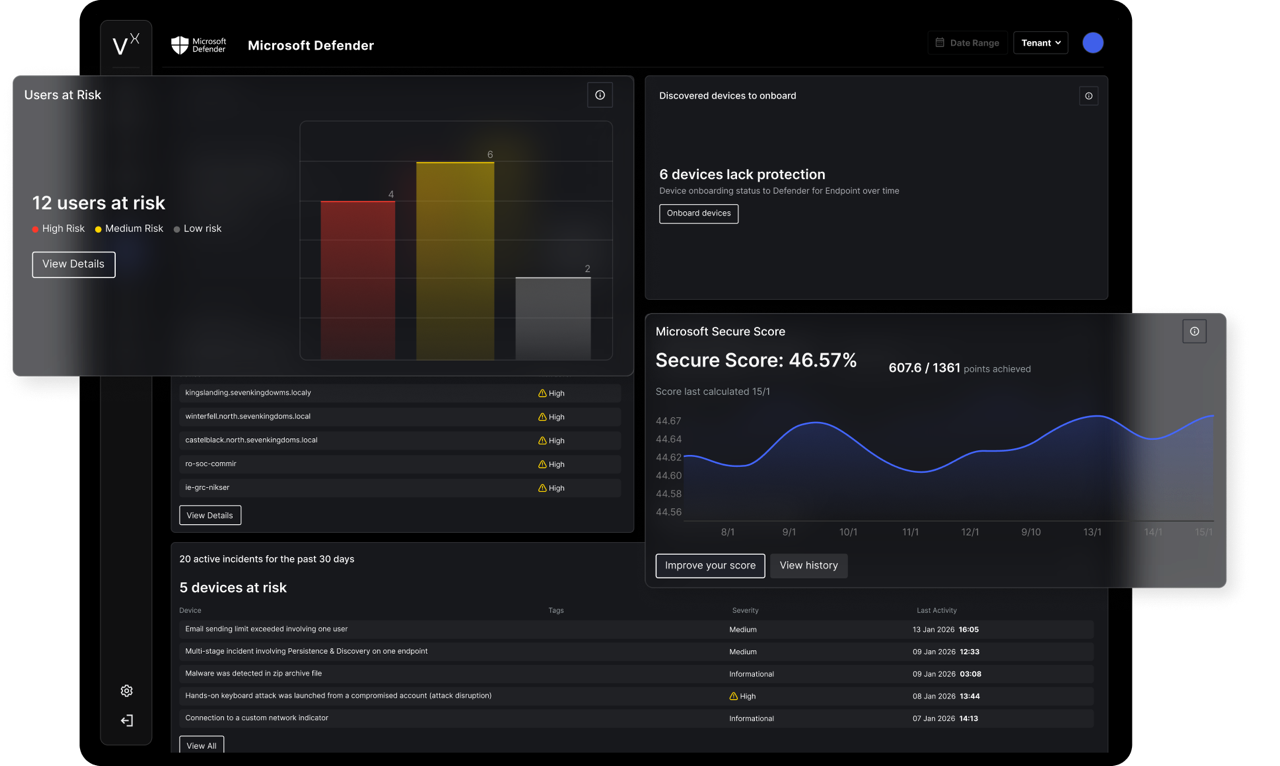This screenshot has height=766, width=1280.
Task: Select the winterfell.north.sevenkingdoms.local row
Action: click(x=400, y=417)
